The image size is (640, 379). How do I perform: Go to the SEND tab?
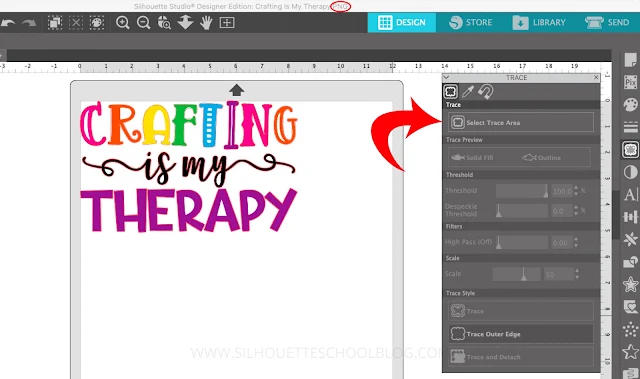pos(607,22)
